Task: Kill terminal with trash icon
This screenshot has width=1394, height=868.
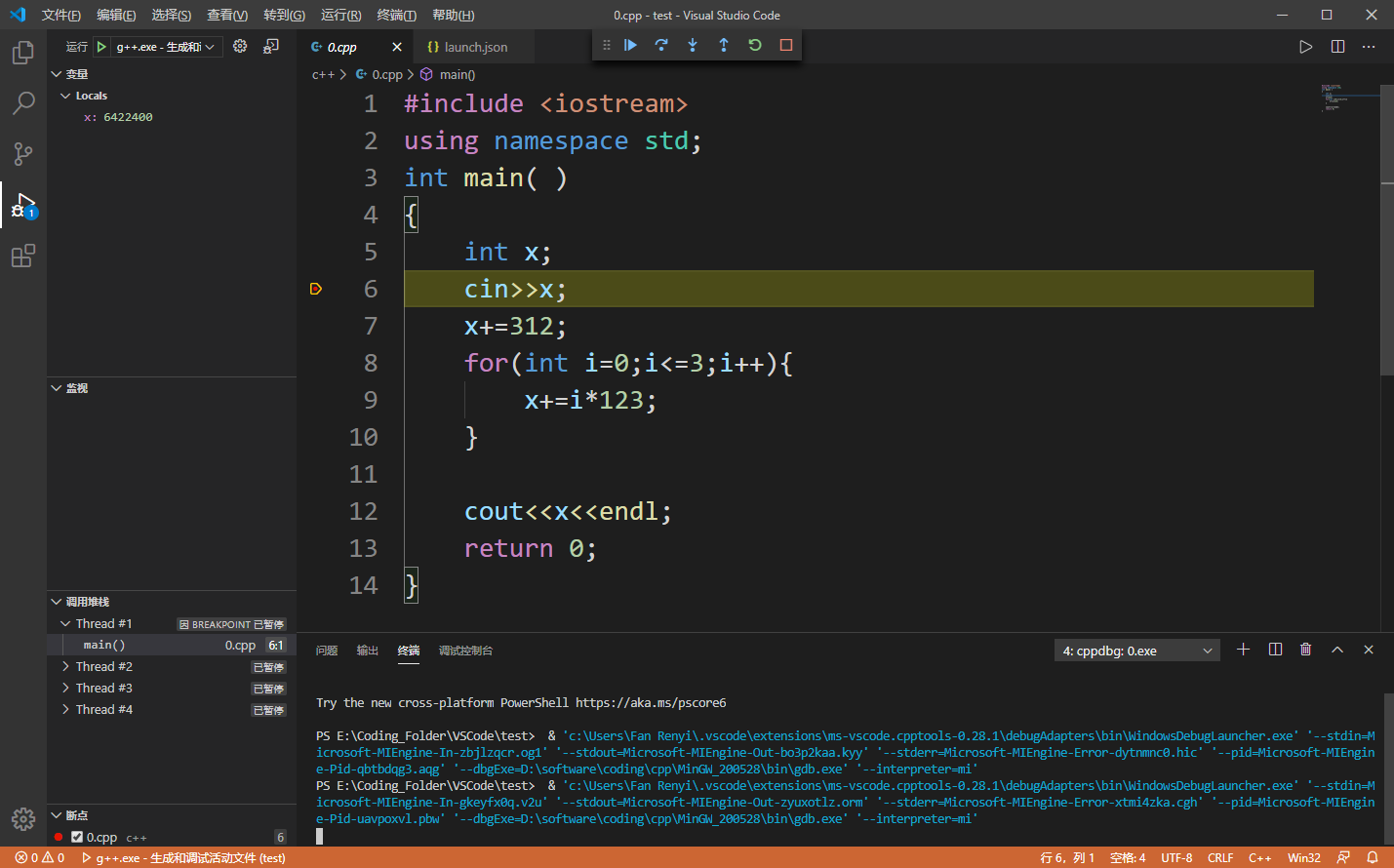Action: [x=1306, y=650]
